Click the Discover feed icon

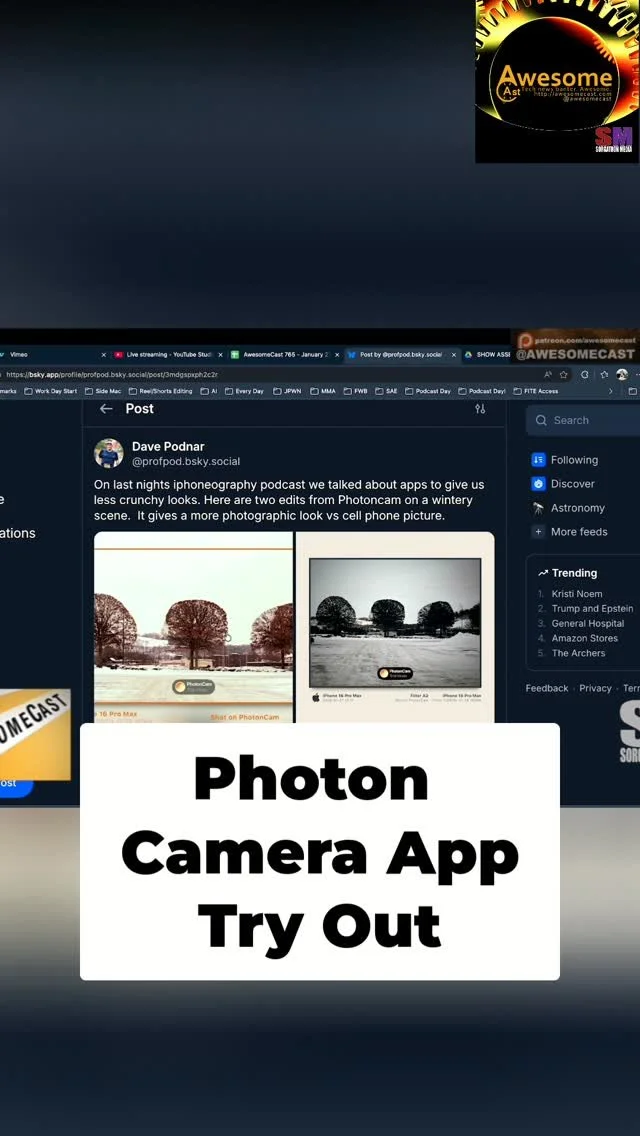pos(538,483)
